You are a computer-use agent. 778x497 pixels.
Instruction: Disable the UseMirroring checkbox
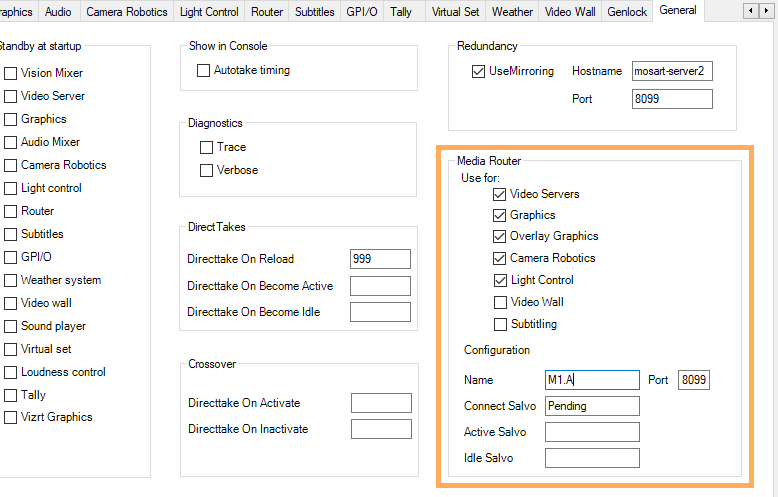[478, 72]
